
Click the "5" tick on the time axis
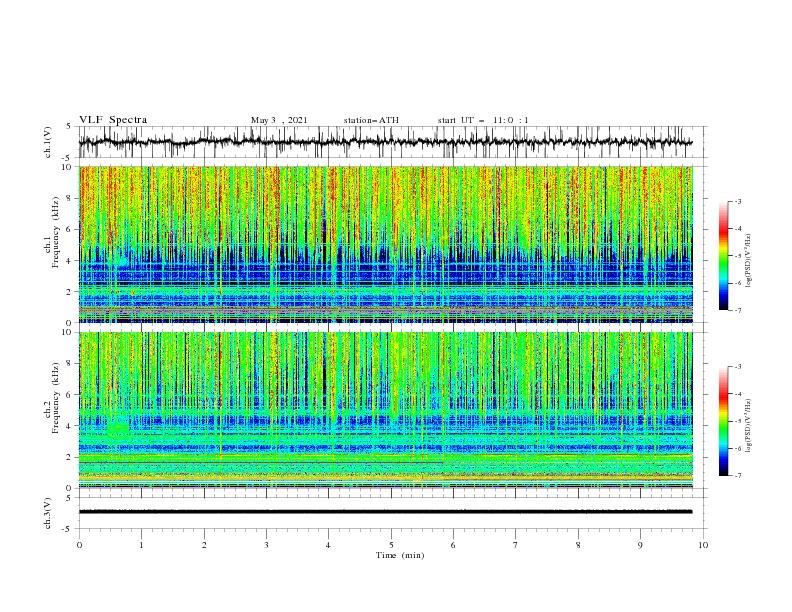pyautogui.click(x=391, y=545)
